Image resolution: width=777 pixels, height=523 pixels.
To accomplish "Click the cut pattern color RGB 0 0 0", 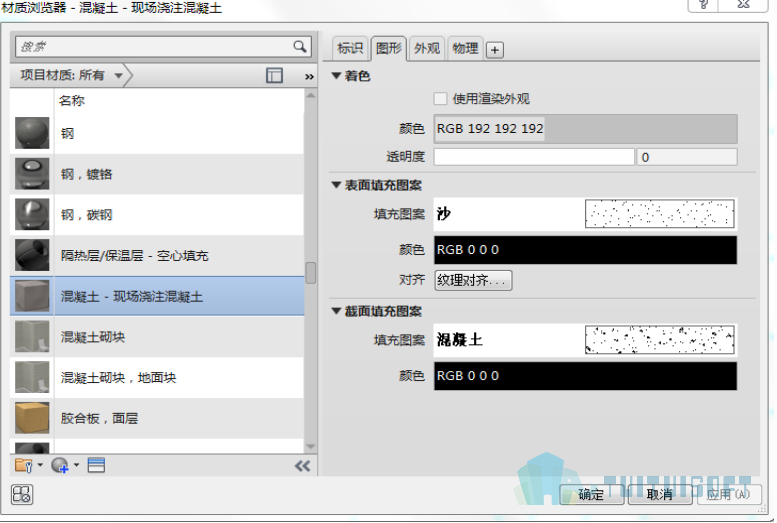I will pos(585,376).
